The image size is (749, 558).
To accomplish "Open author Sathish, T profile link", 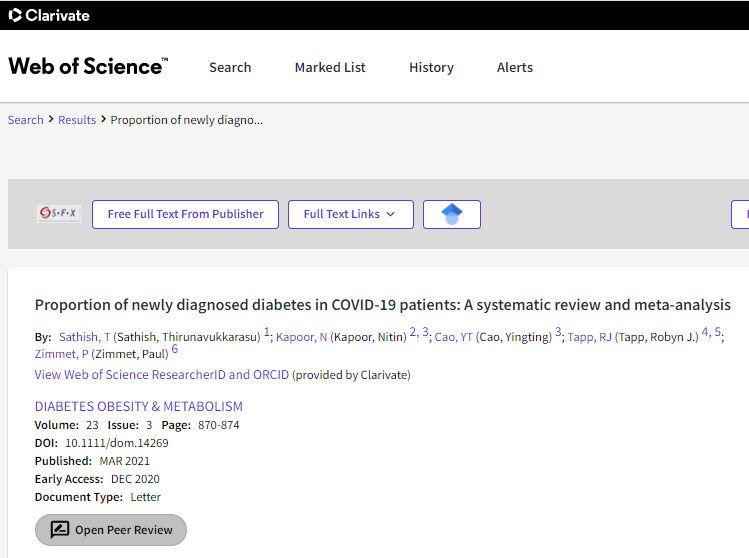I will pyautogui.click(x=84, y=337).
